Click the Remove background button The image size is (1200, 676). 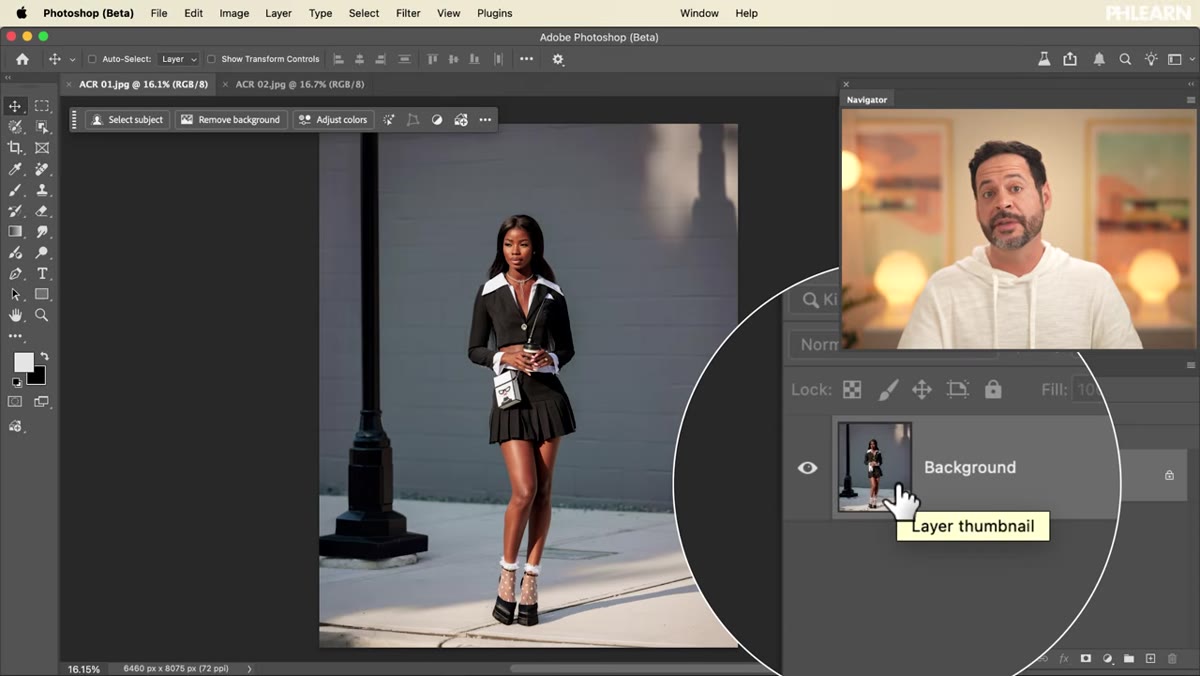231,120
